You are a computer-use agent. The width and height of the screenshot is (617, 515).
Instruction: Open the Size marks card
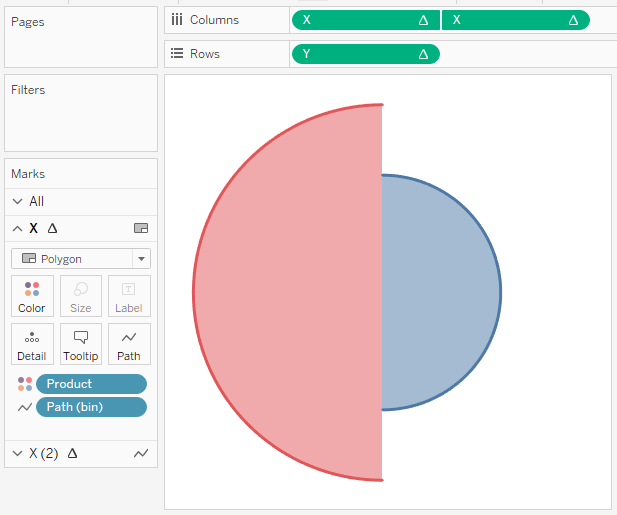(x=81, y=296)
